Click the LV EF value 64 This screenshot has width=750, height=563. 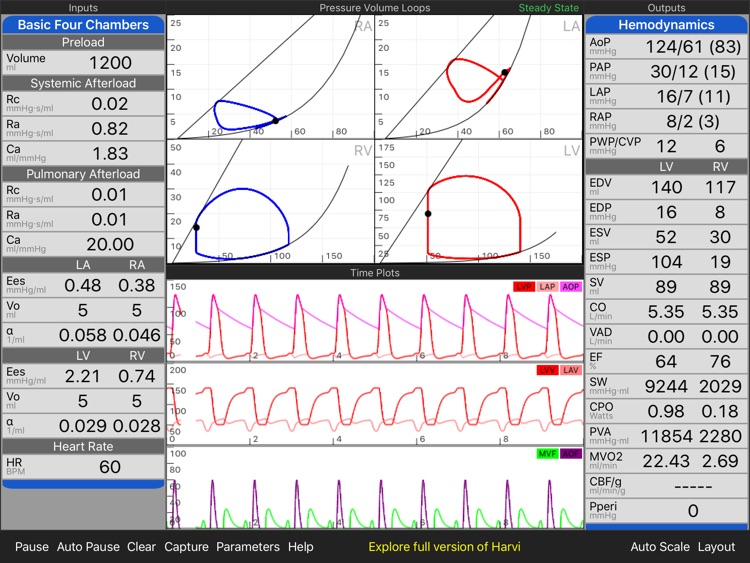[666, 362]
